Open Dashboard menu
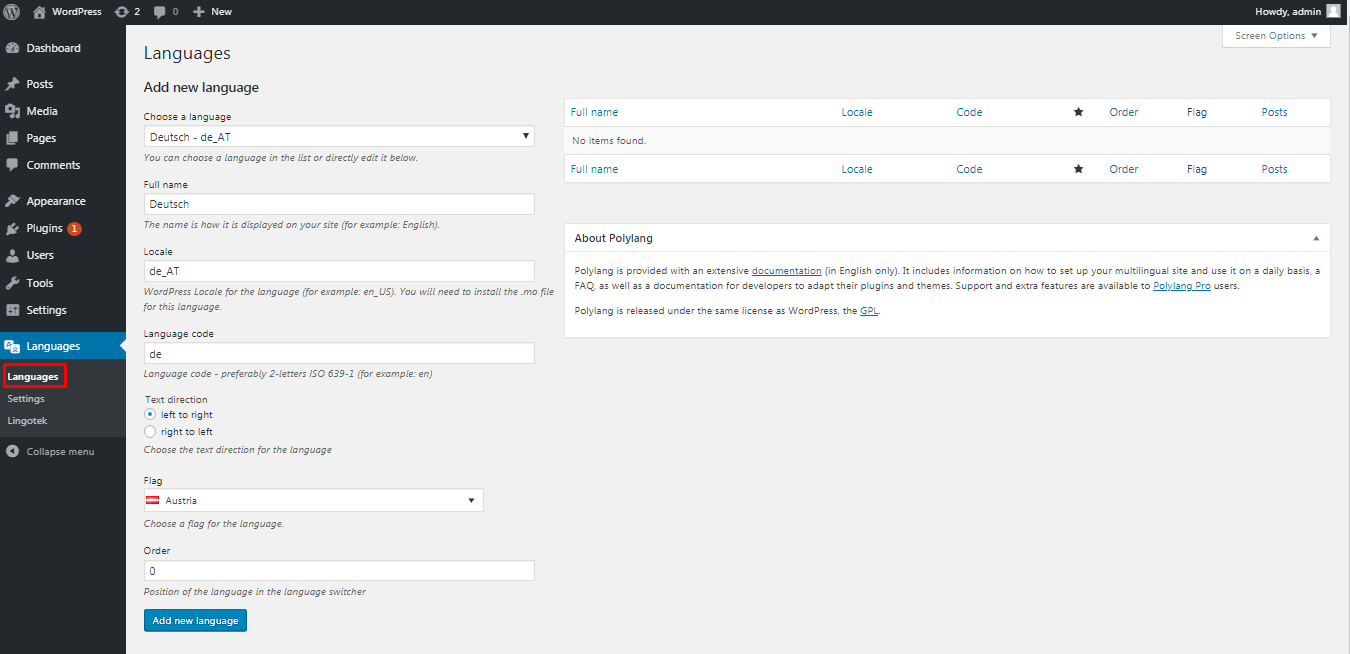Image resolution: width=1350 pixels, height=654 pixels. coord(54,48)
